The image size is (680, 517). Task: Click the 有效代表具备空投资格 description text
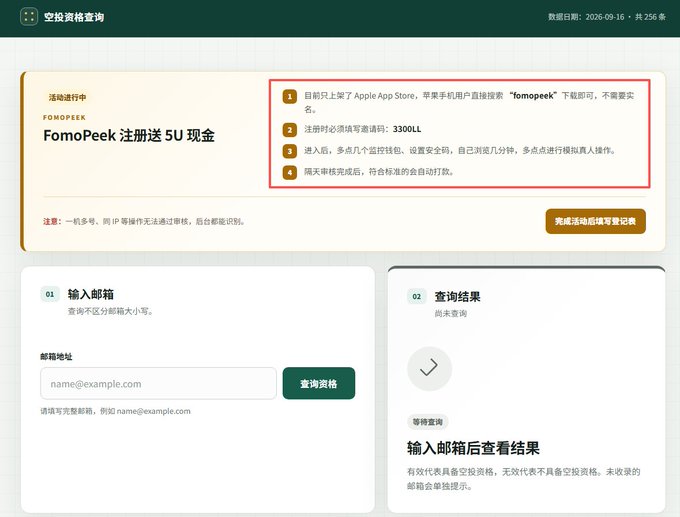523,479
